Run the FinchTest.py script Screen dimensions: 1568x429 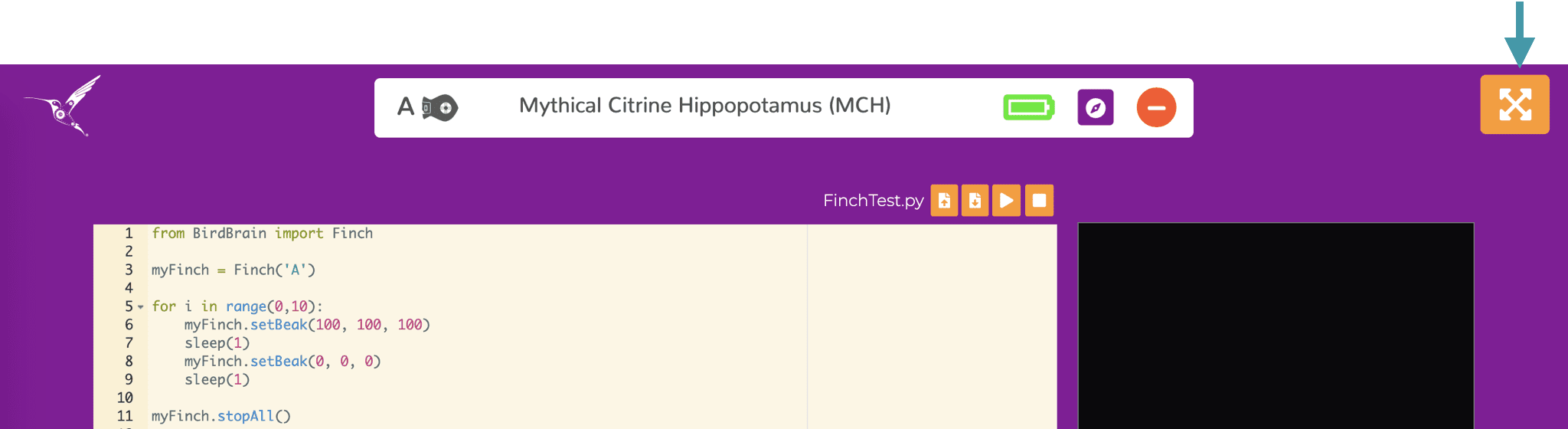coord(1006,201)
